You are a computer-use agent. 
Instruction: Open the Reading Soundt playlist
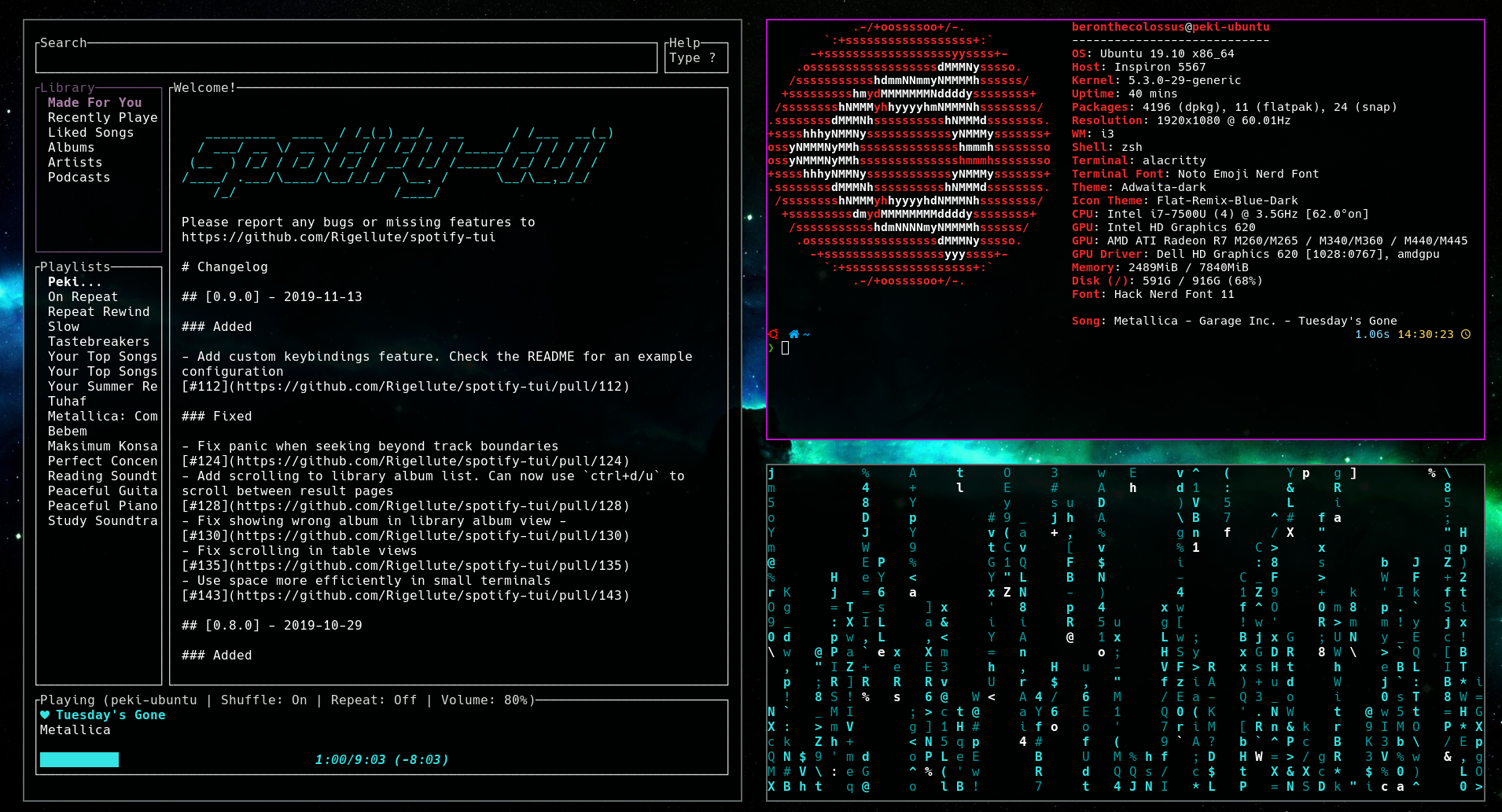pos(103,476)
